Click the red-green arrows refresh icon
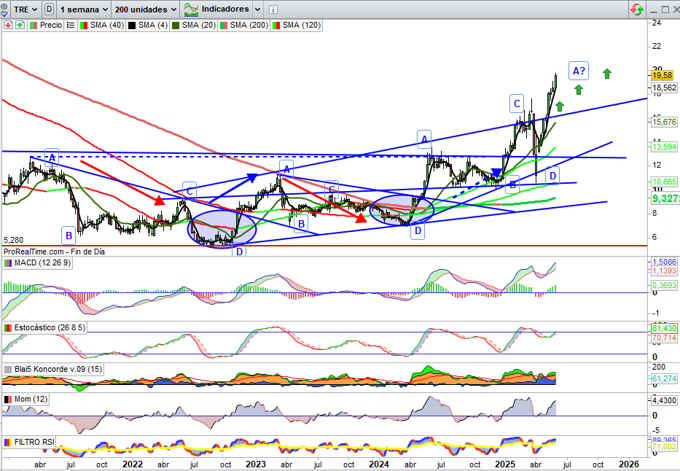Image resolution: width=680 pixels, height=471 pixels. coord(637,9)
